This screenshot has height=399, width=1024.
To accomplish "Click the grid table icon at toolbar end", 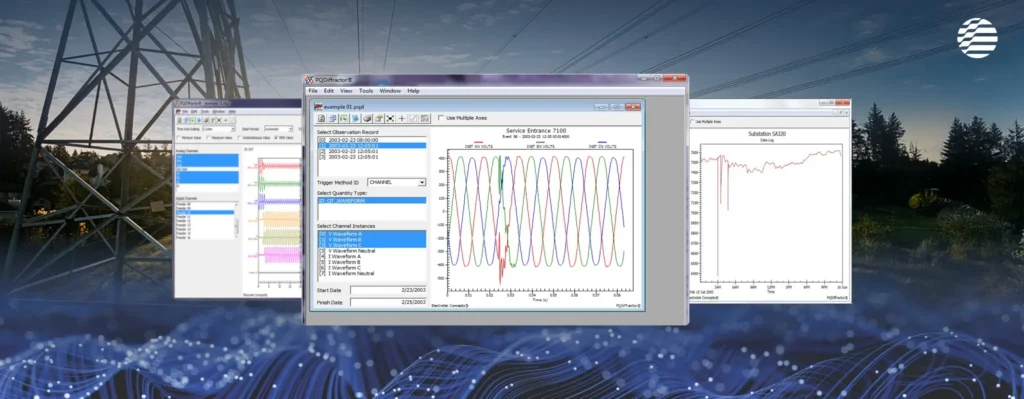I will tap(425, 118).
